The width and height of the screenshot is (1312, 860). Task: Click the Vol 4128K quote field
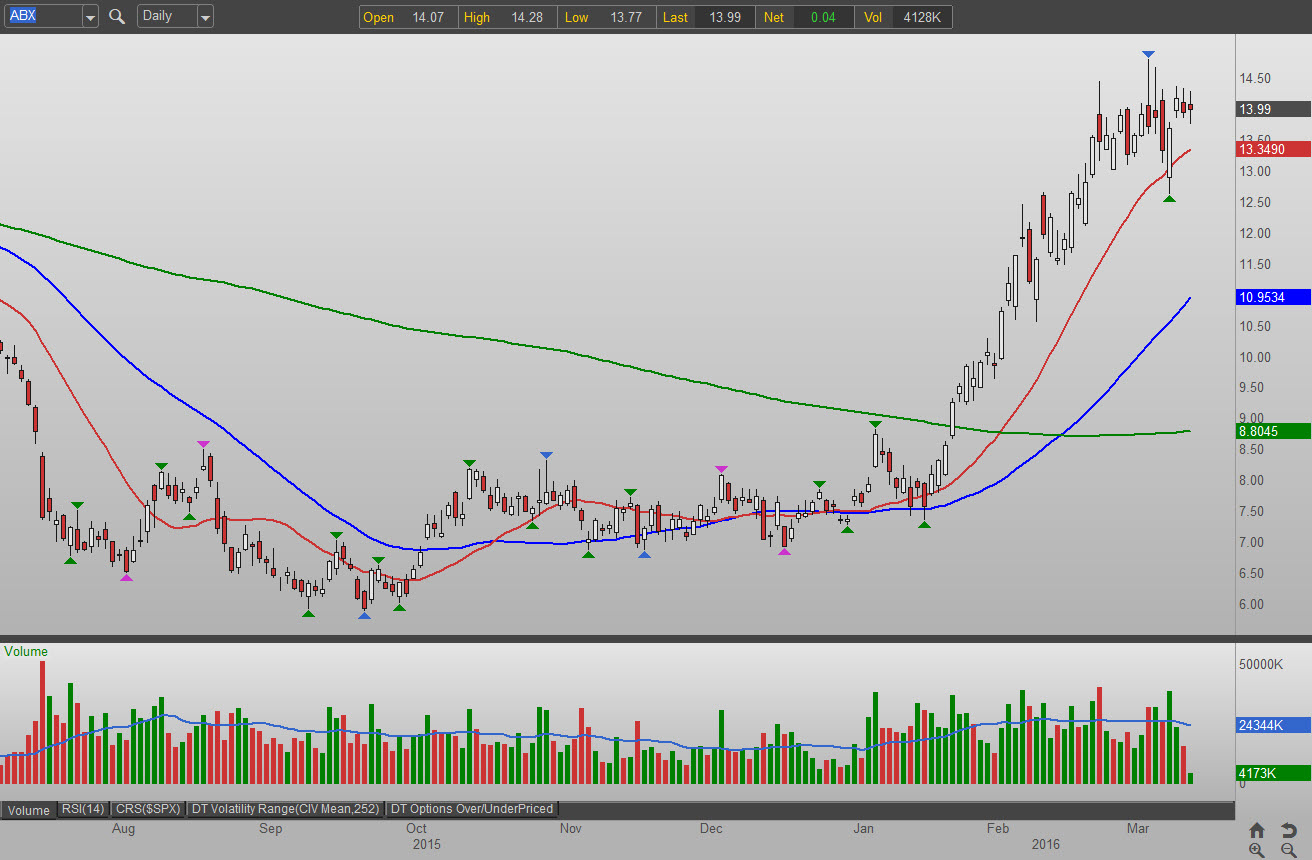(x=906, y=17)
